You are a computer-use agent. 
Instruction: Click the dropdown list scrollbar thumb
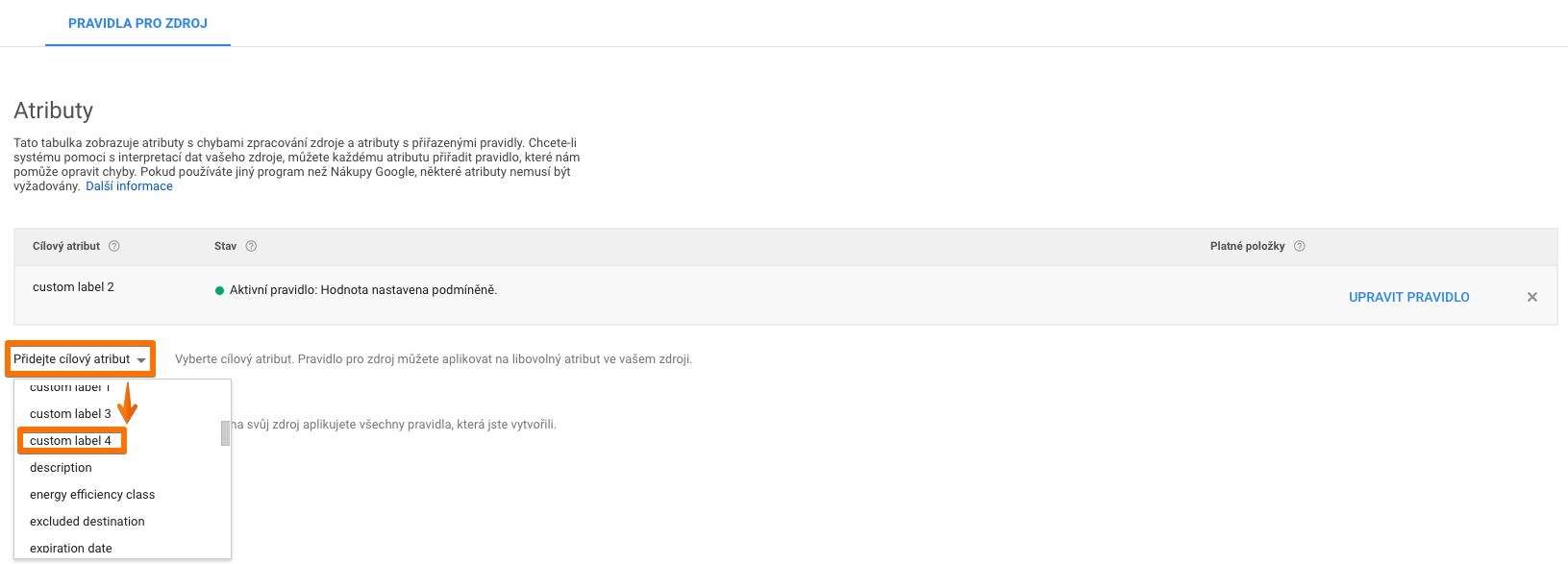pyautogui.click(x=226, y=433)
